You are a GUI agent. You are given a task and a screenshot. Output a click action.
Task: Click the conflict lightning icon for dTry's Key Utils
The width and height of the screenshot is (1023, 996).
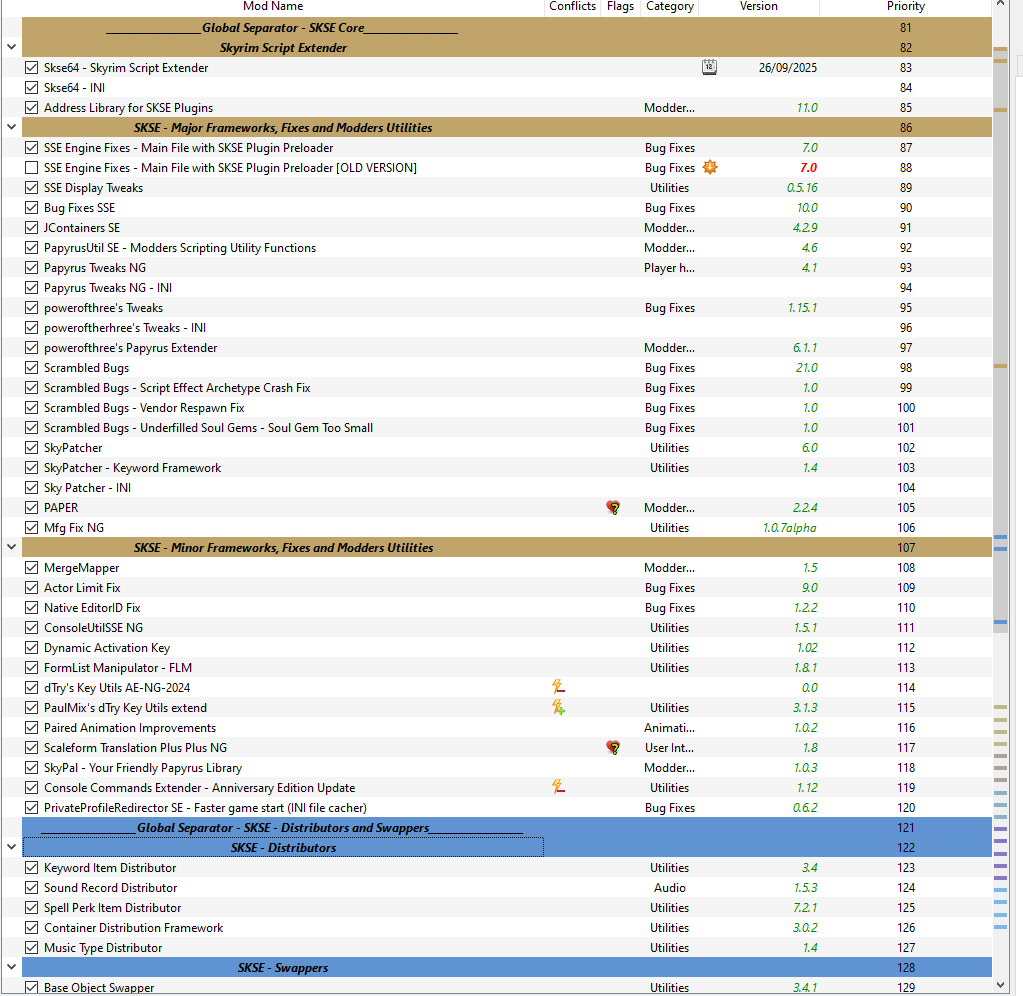558,687
